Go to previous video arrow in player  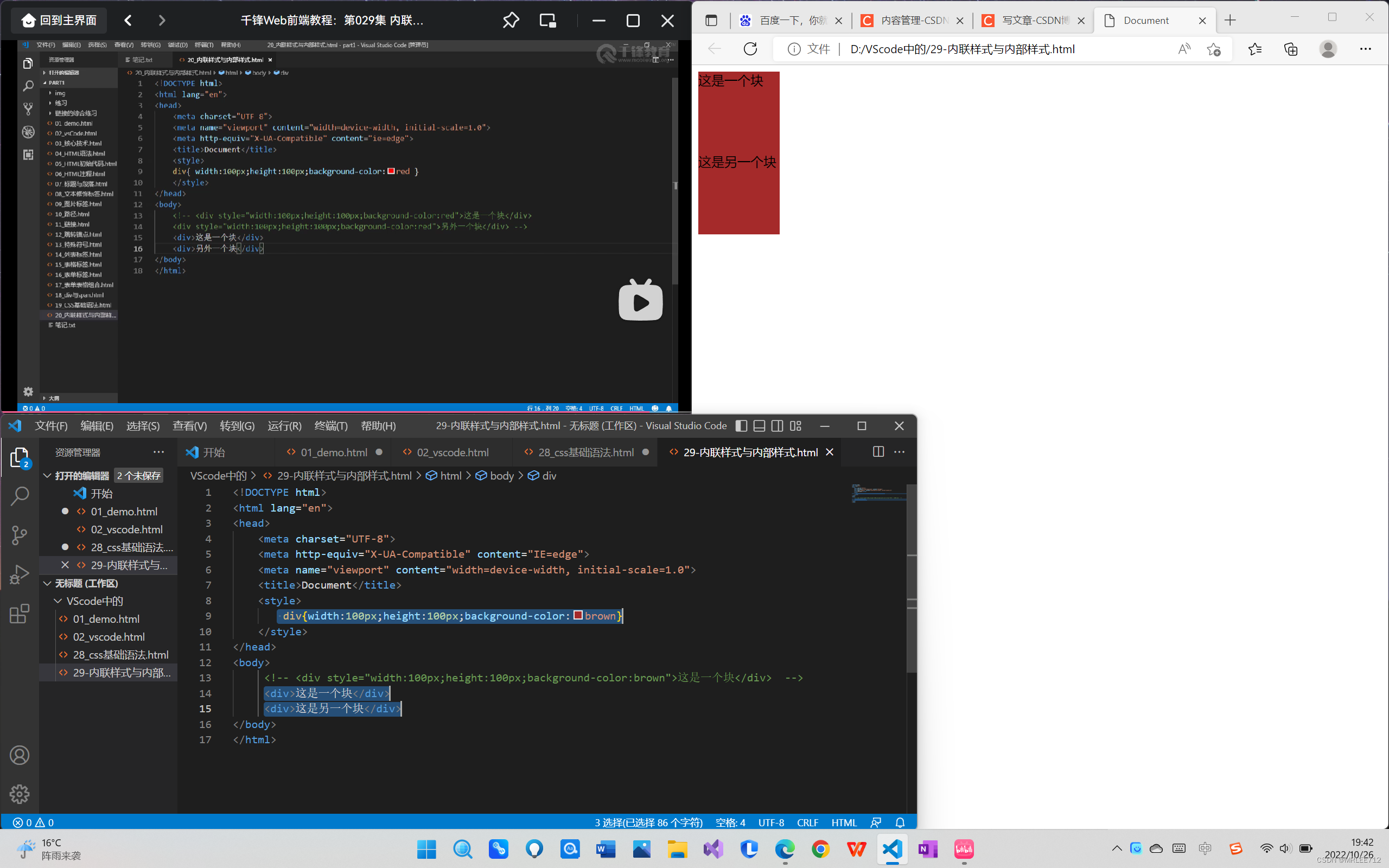[x=128, y=21]
